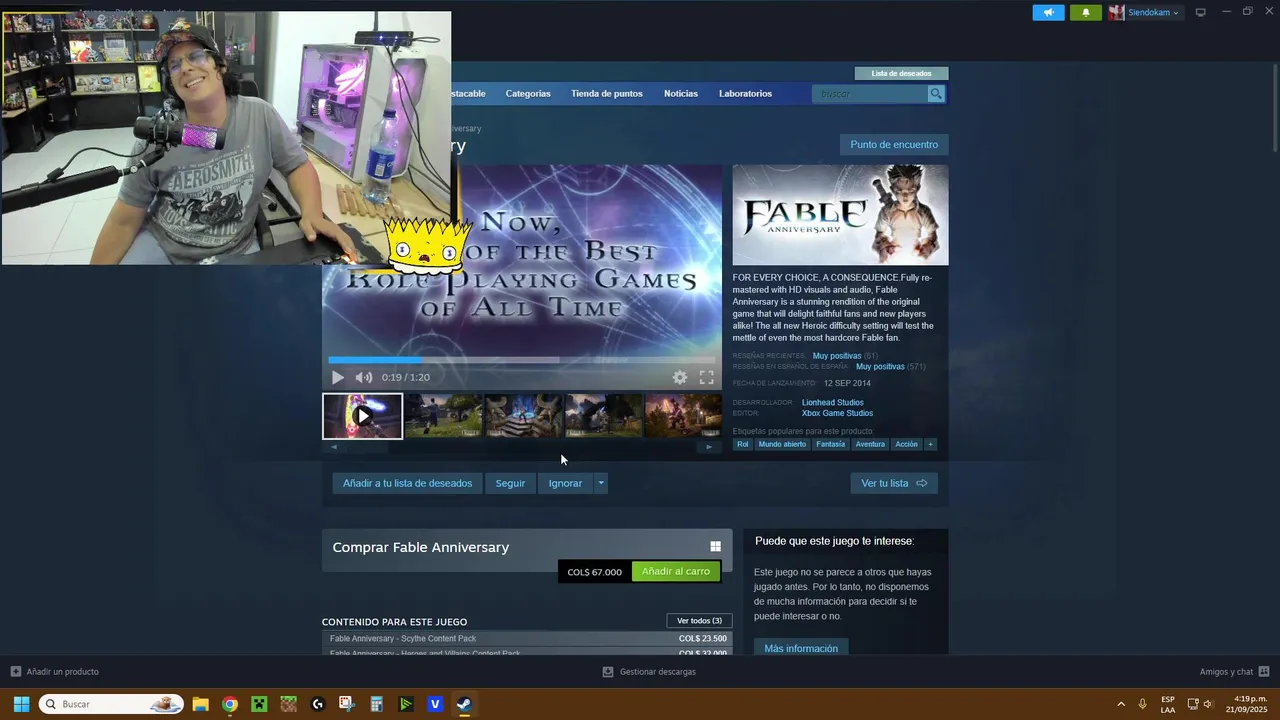This screenshot has width=1280, height=720.
Task: Select the Rol tag
Action: 743,444
